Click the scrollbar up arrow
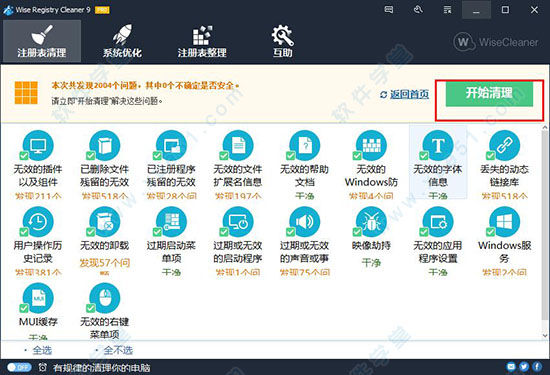Image resolution: width=550 pixels, height=375 pixels. click(545, 127)
